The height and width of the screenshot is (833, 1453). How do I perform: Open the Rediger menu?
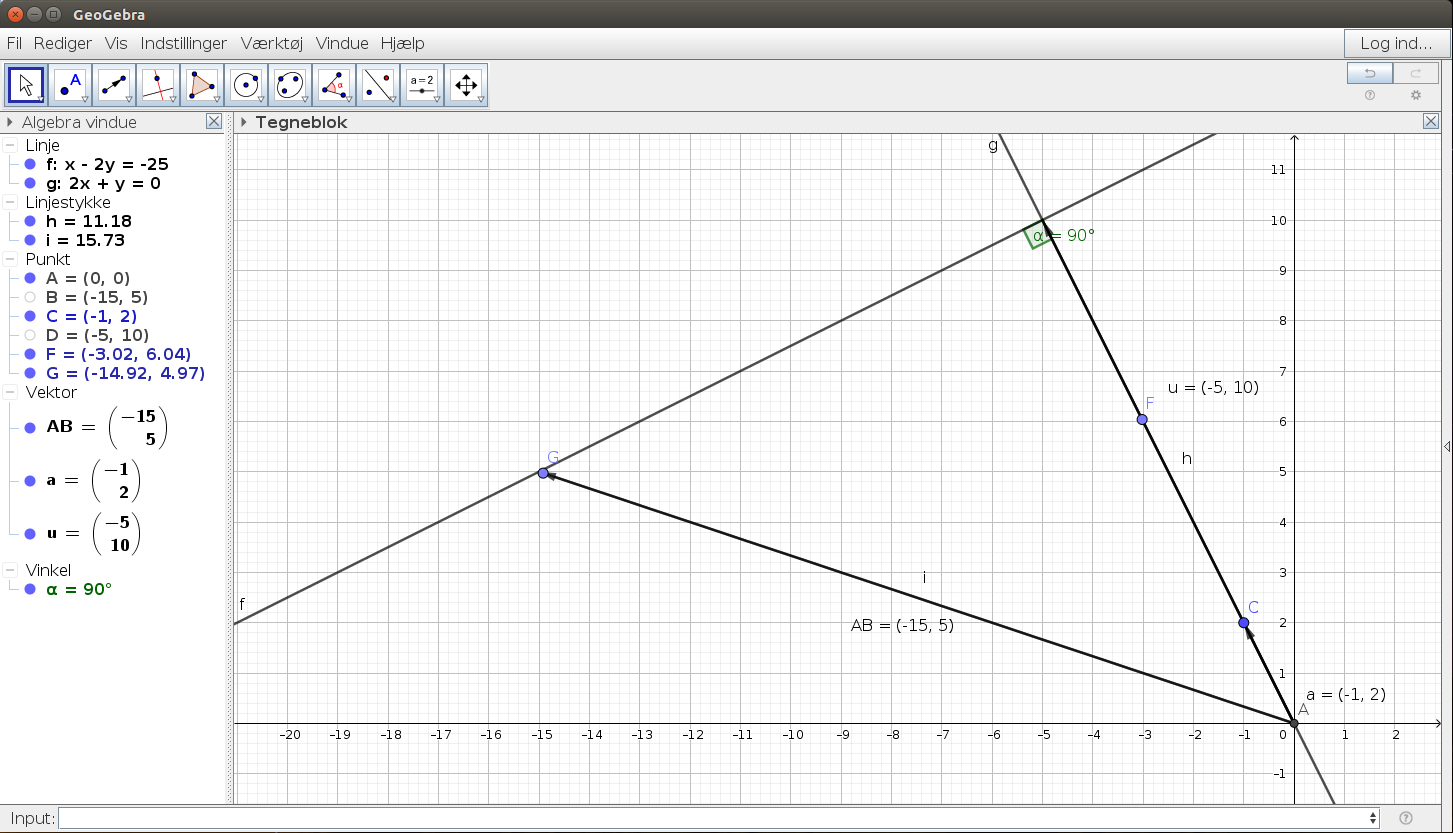point(63,43)
